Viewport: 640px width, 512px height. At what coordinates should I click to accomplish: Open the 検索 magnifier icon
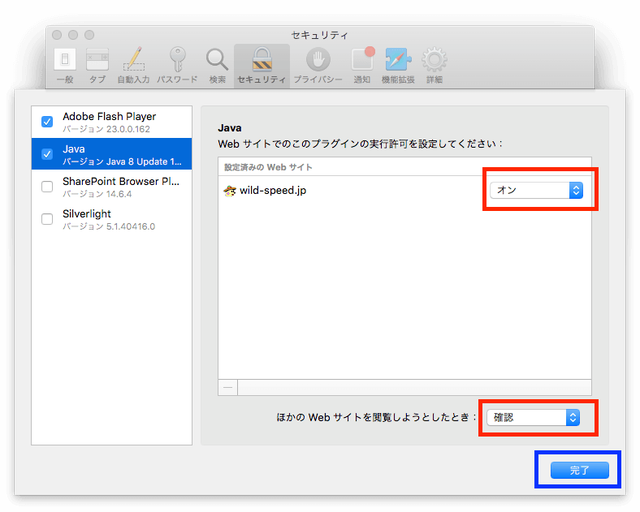[217, 65]
